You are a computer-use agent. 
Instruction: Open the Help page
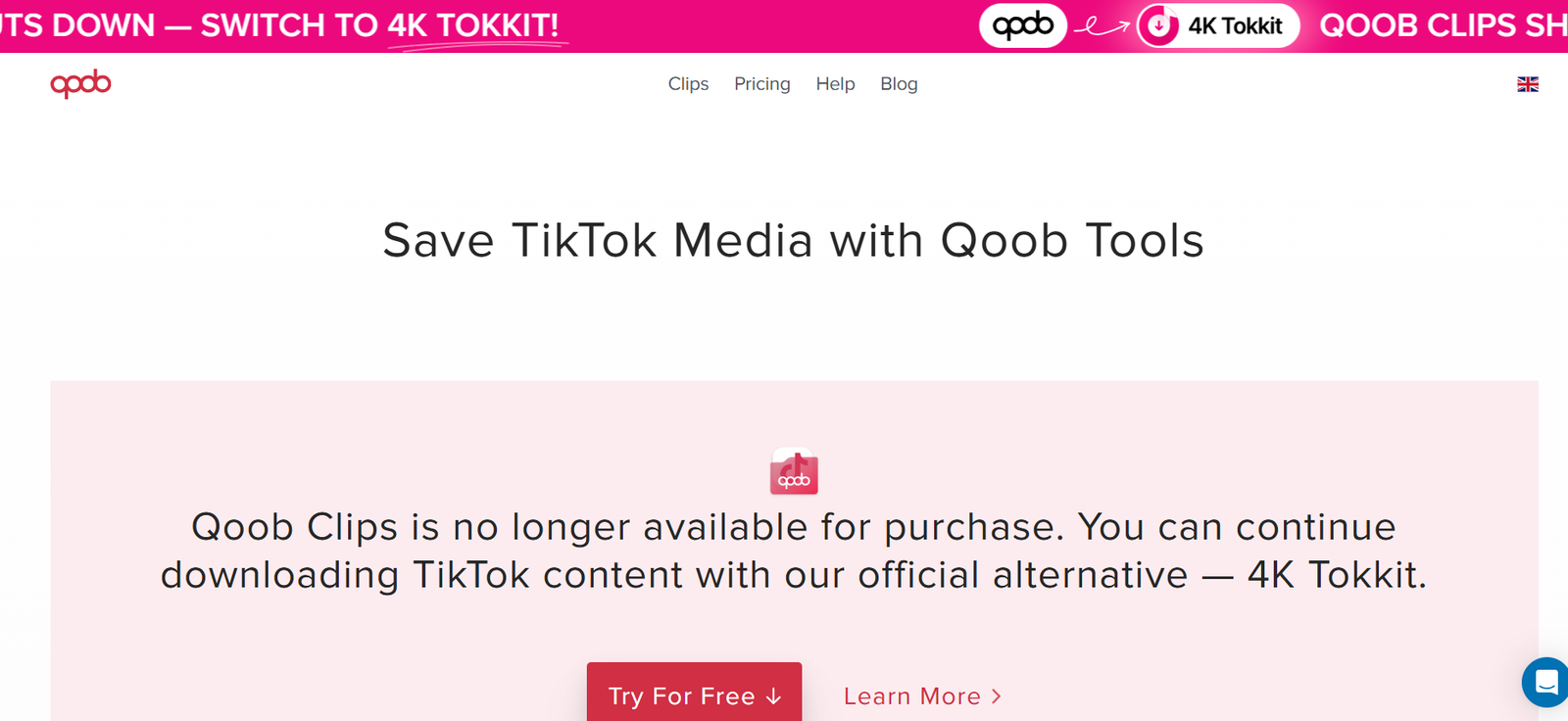tap(836, 84)
